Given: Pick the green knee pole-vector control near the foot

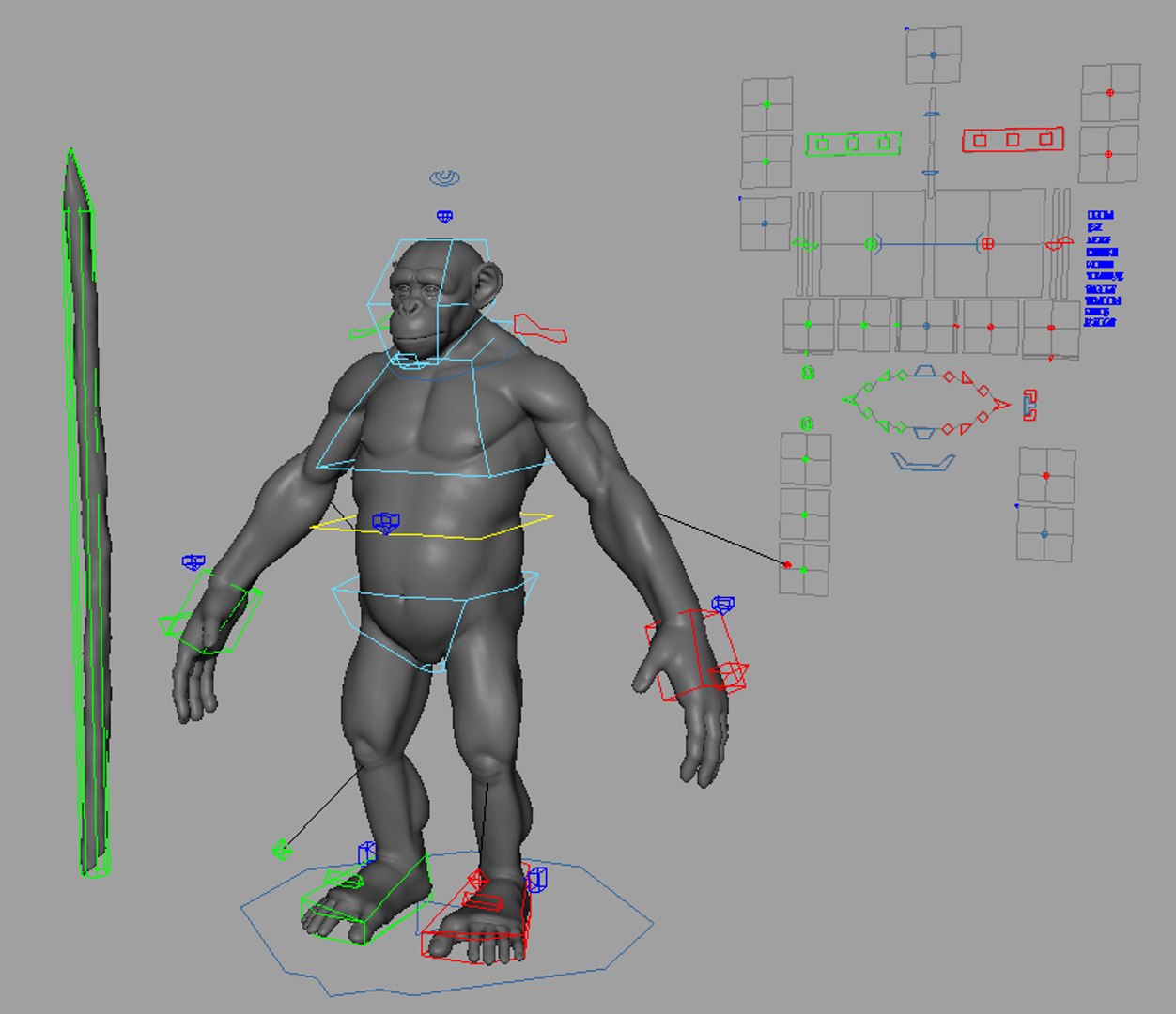Looking at the screenshot, I should point(280,851).
